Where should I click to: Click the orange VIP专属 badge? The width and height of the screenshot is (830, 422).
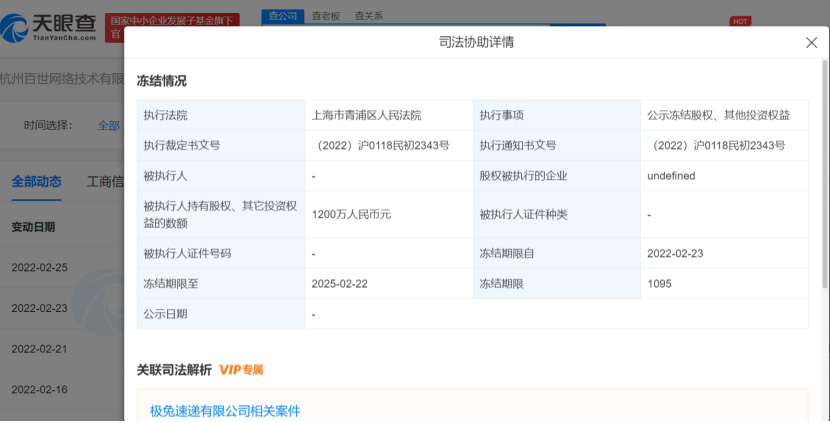[241, 370]
